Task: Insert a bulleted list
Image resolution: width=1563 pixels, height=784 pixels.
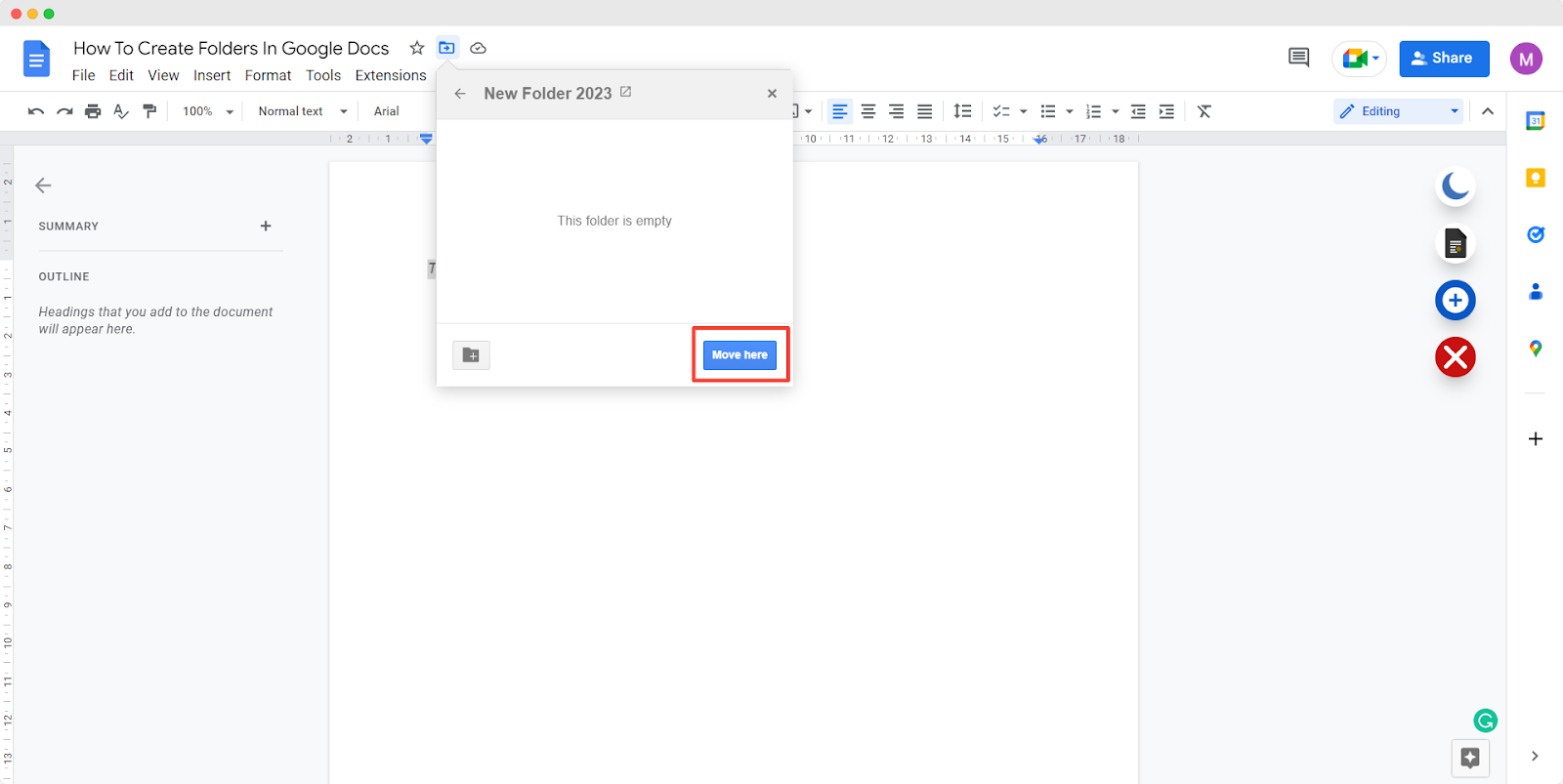Action: point(1048,111)
